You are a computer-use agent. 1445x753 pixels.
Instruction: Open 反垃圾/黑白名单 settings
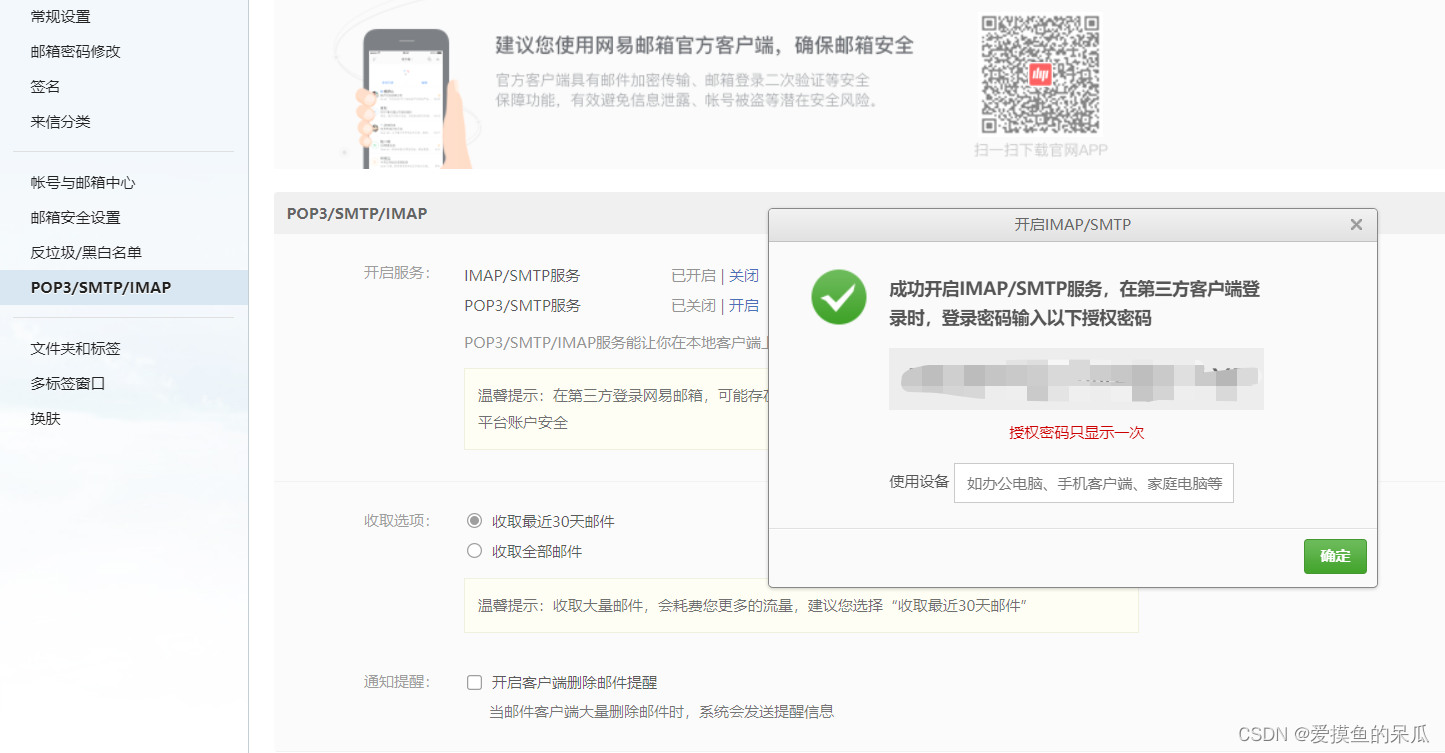[x=85, y=252]
